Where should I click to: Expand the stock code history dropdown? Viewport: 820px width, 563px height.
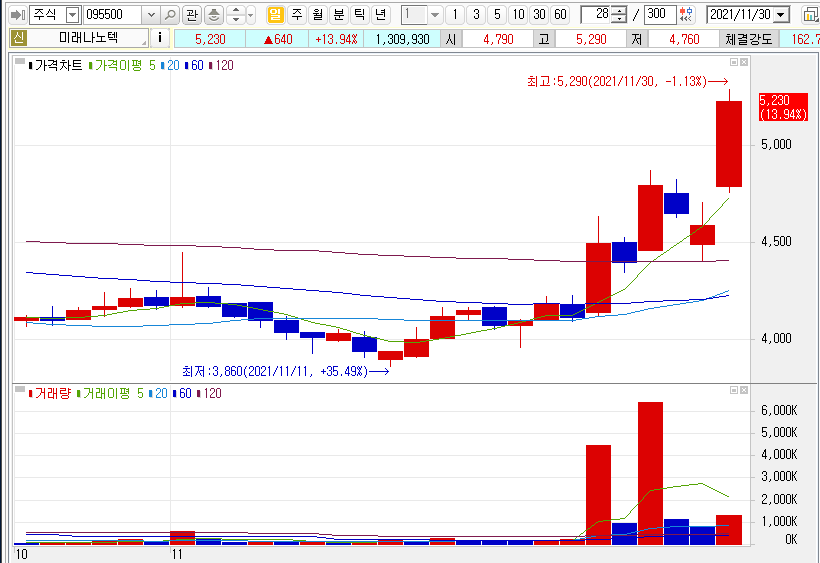coord(151,15)
